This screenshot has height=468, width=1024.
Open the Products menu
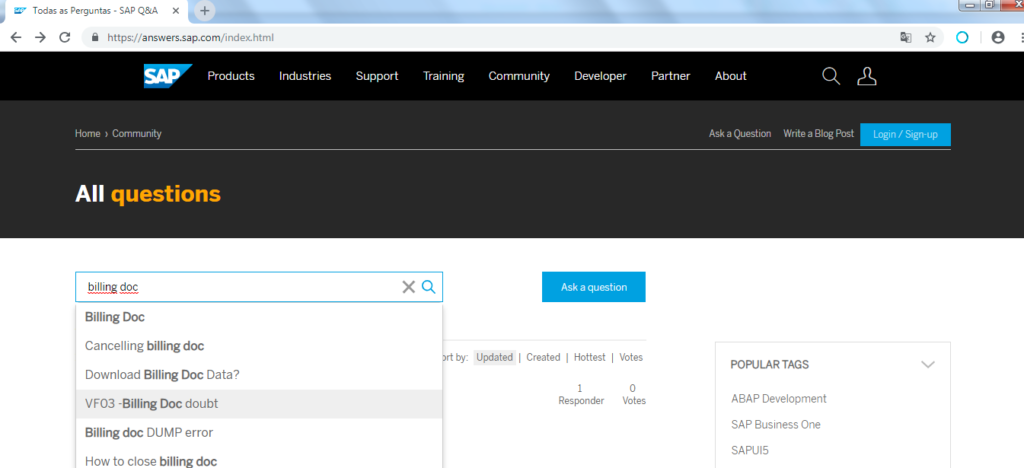(x=231, y=76)
